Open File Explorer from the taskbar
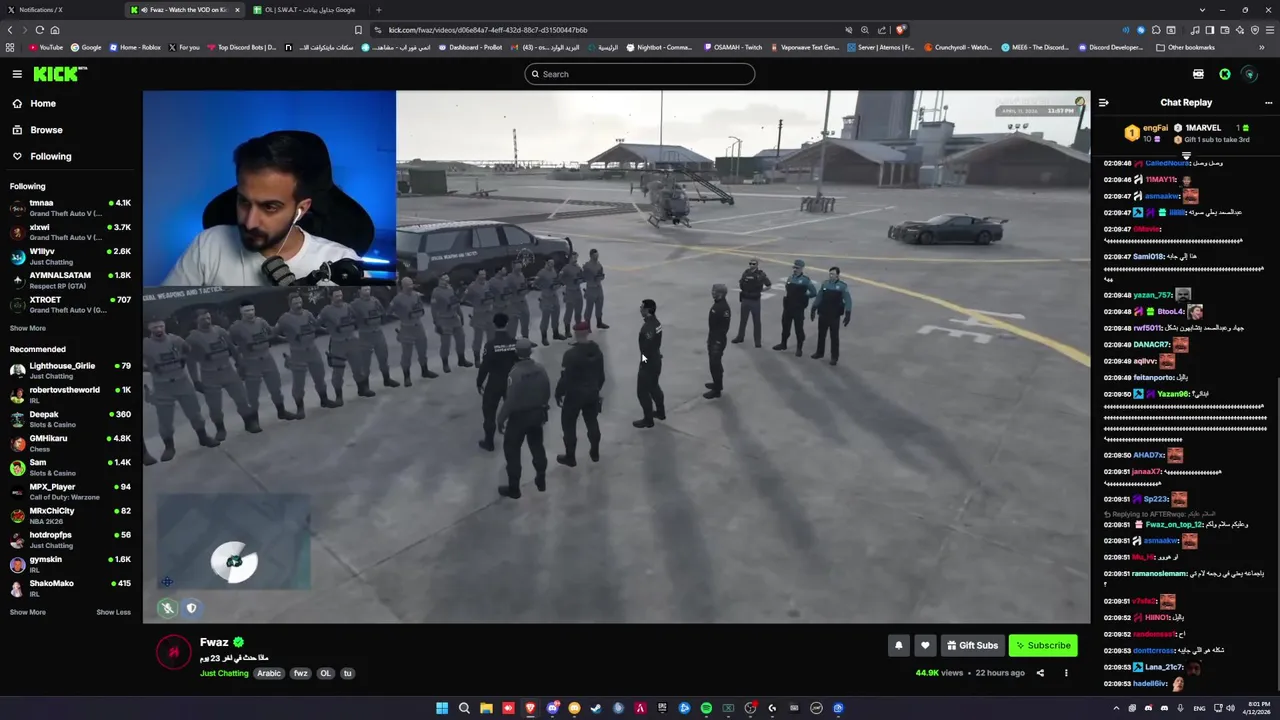1280x720 pixels. pos(486,708)
